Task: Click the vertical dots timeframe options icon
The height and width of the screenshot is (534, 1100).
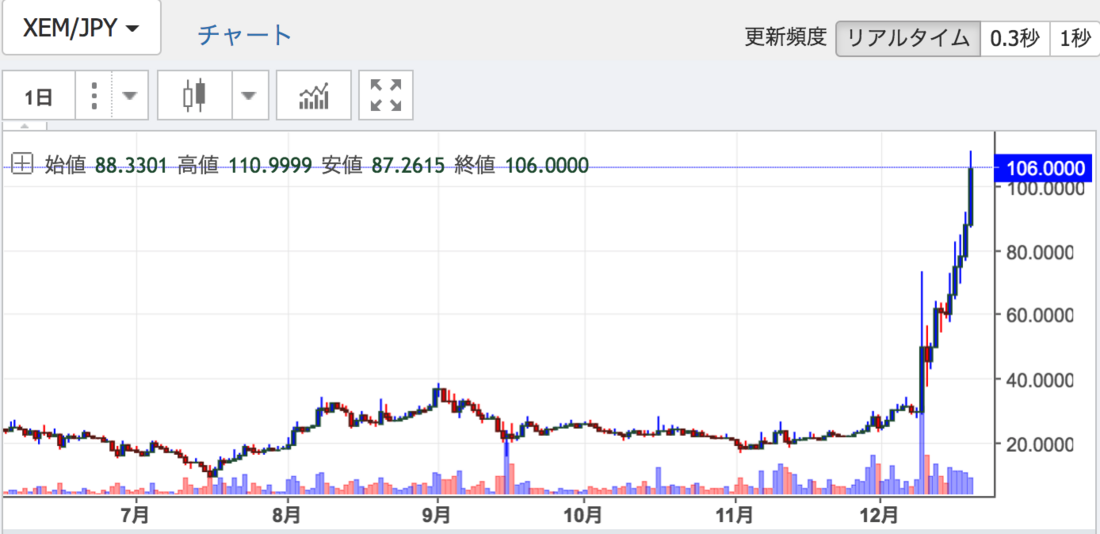Action: click(94, 95)
